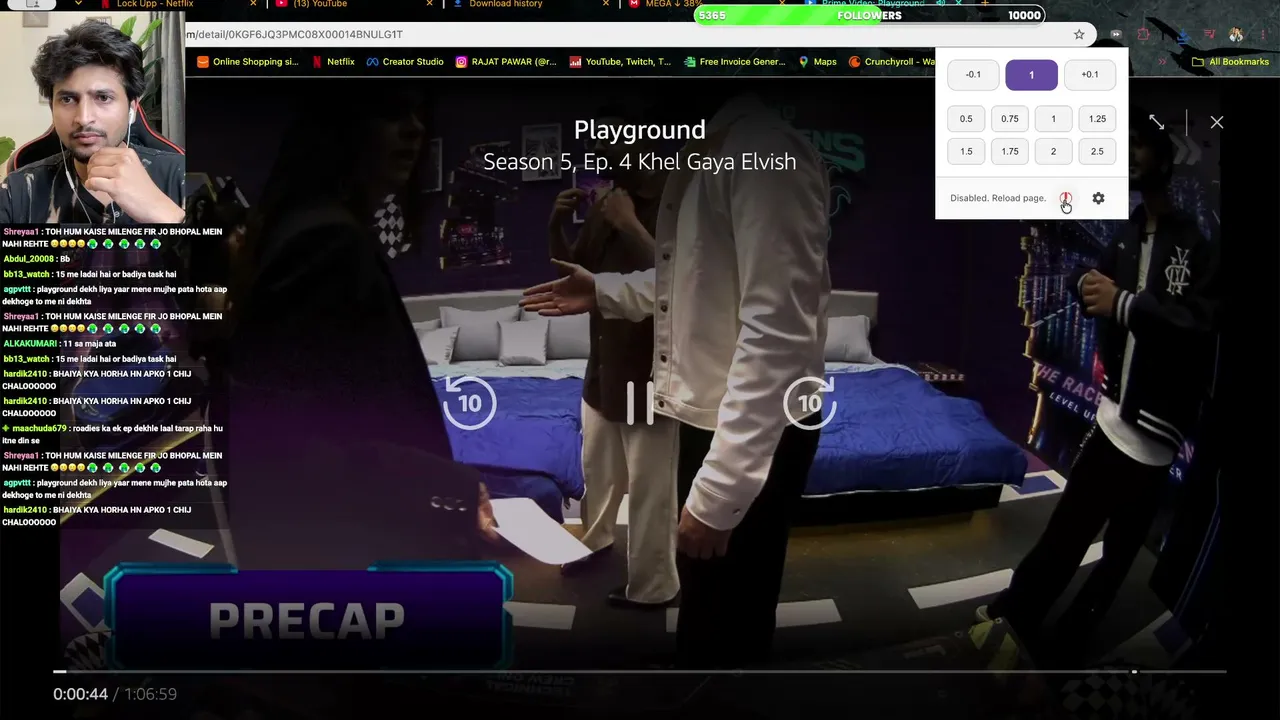
Task: Open the YouTube, Twitch bookmark
Action: click(620, 62)
